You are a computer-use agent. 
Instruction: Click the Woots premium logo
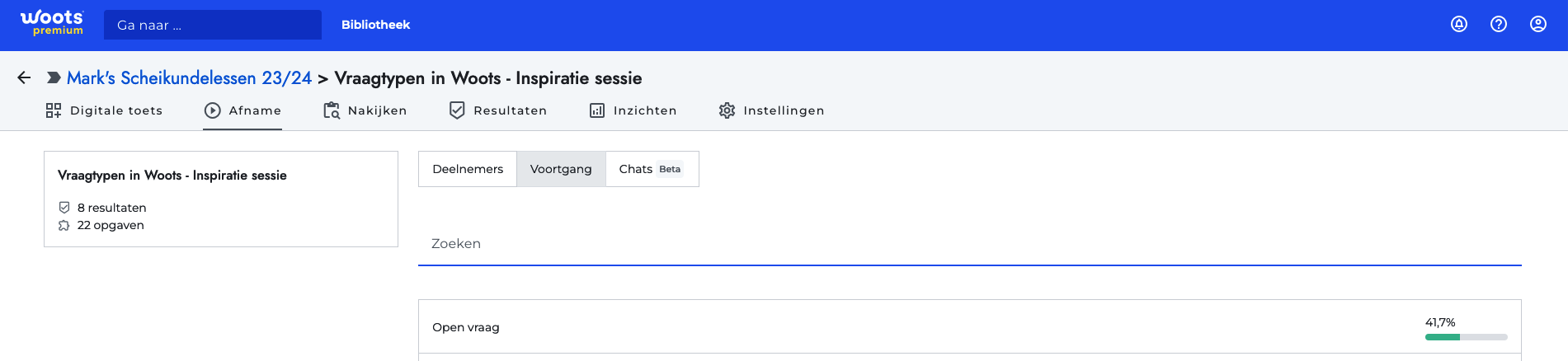coord(52,23)
